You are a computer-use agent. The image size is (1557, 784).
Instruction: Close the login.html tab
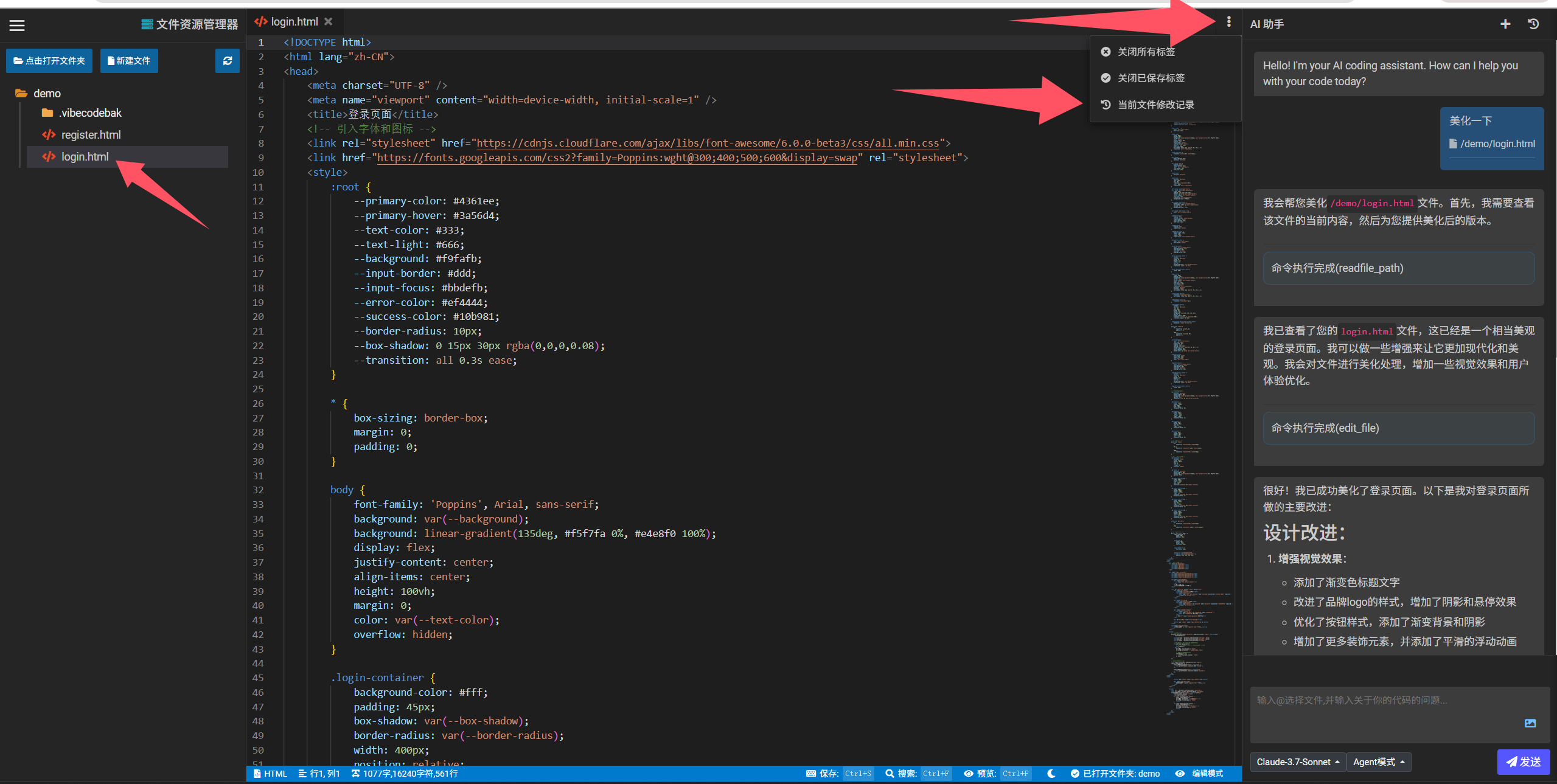[x=329, y=21]
